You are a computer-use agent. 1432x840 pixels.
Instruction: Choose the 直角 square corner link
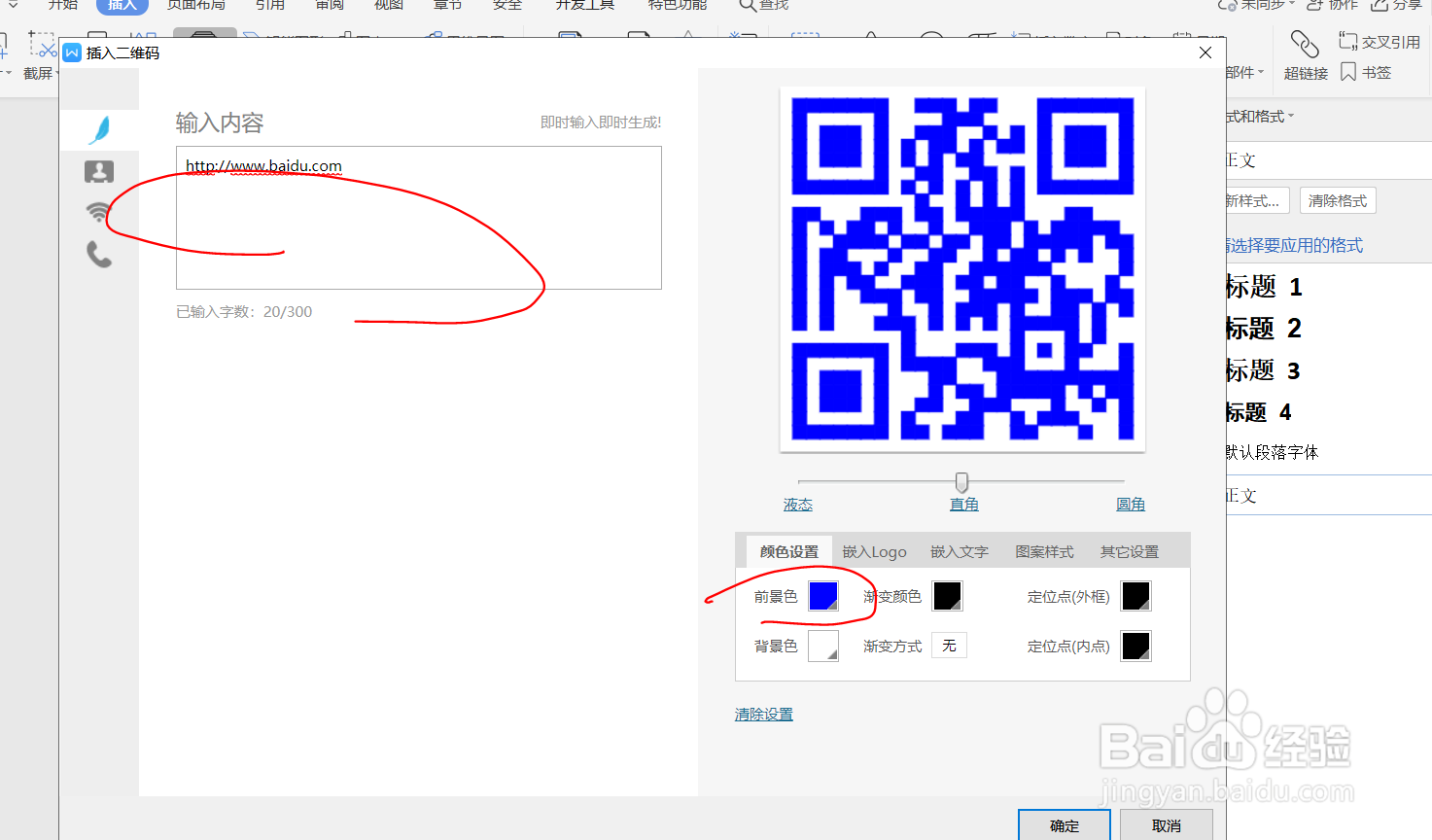click(964, 505)
